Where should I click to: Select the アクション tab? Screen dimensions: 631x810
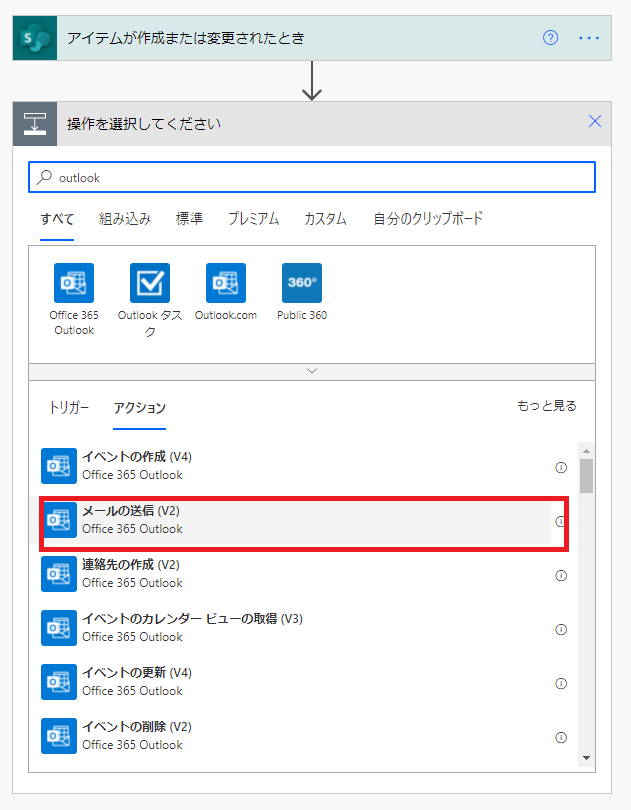(140, 408)
